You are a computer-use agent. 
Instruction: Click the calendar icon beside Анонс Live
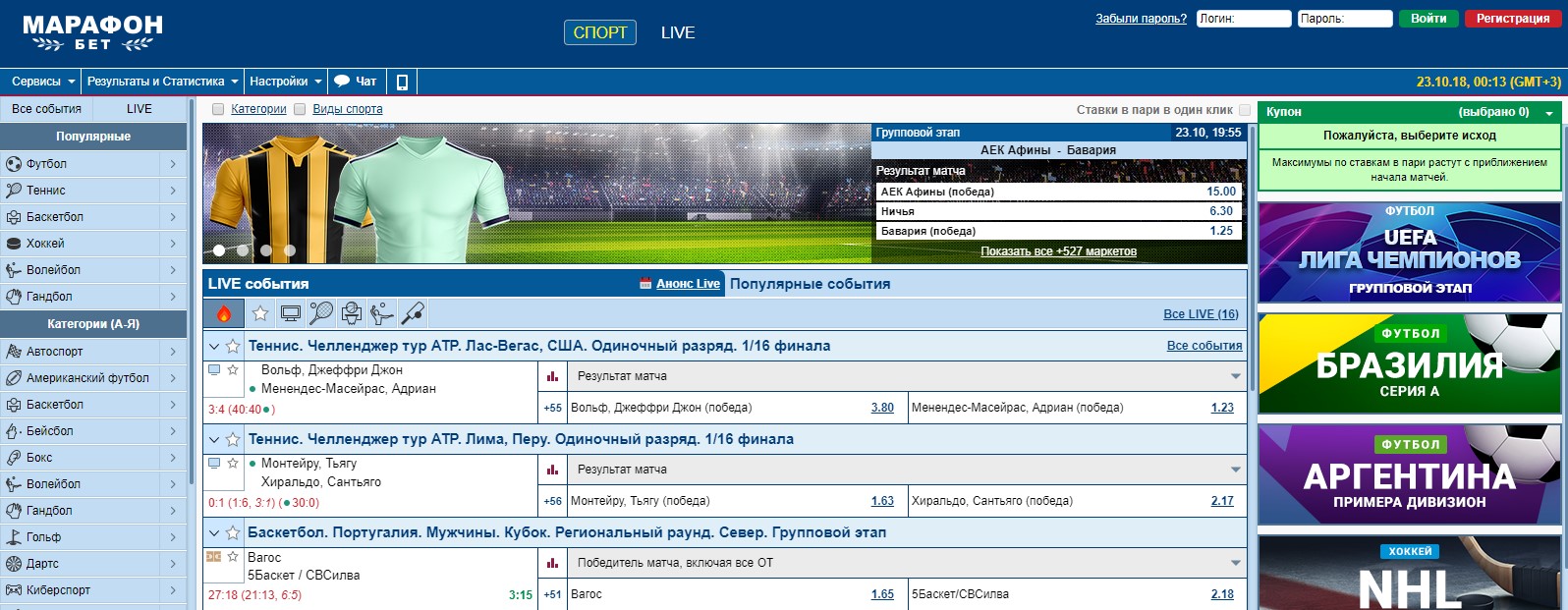[645, 284]
